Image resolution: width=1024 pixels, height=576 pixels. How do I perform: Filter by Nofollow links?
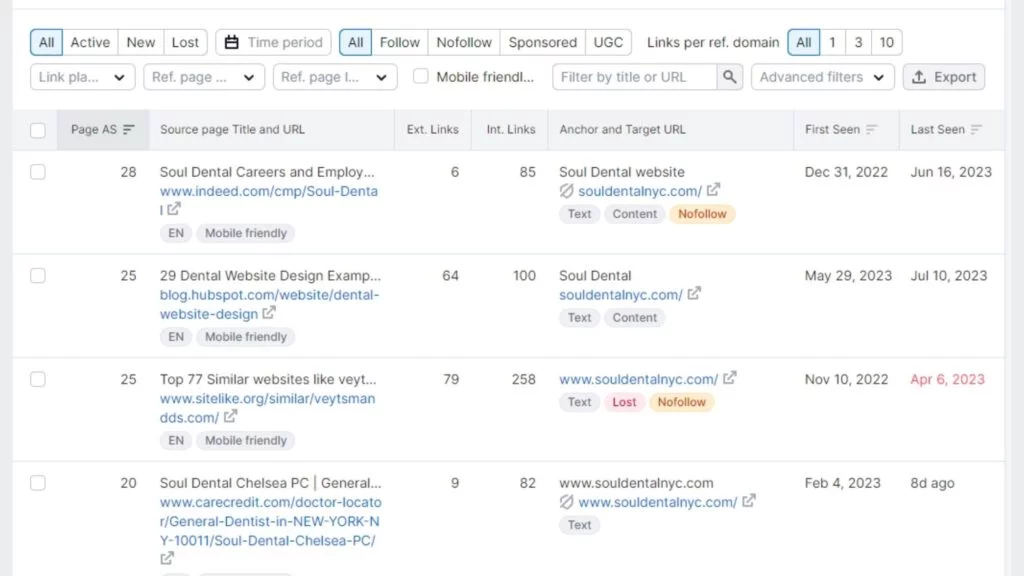[464, 42]
